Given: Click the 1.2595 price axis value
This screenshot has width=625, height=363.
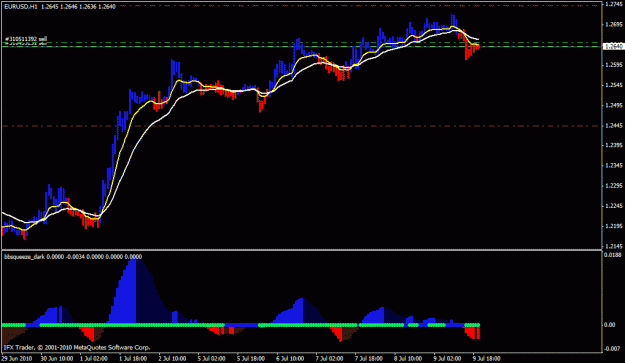Looking at the screenshot, I should 613,65.
